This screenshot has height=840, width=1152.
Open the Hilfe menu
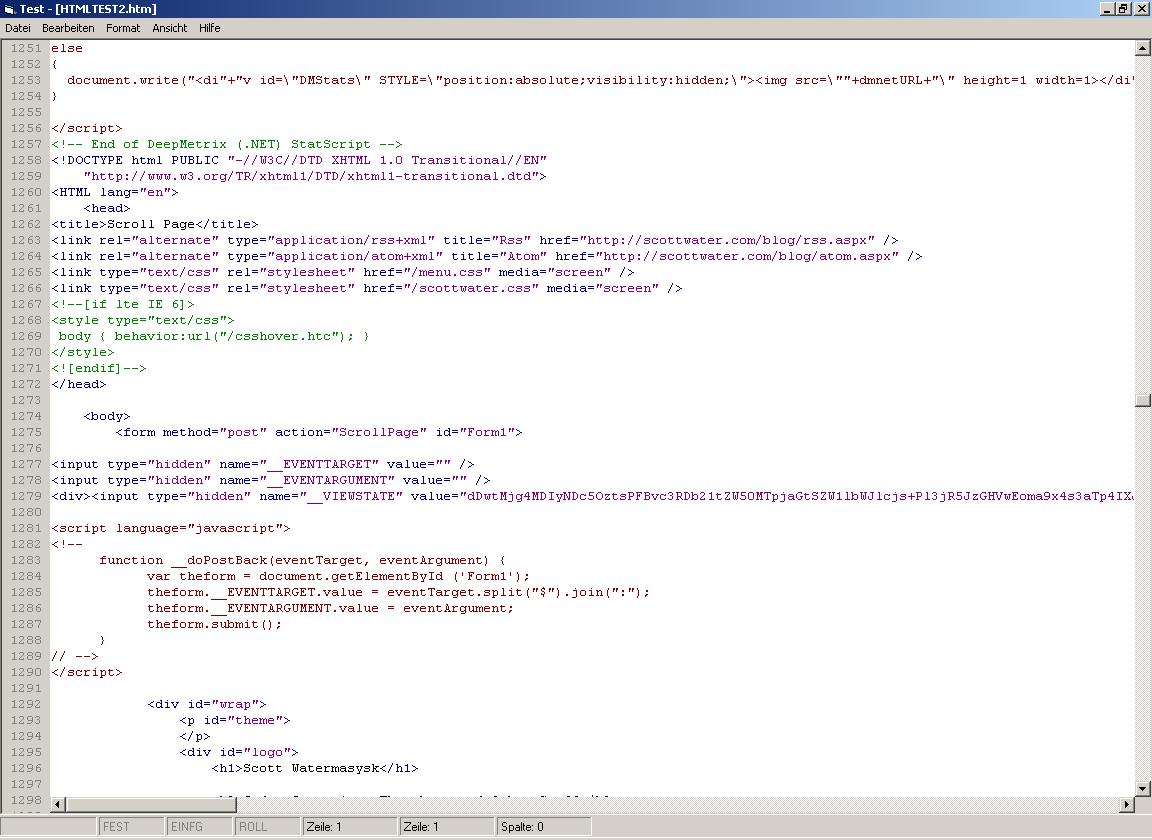[x=209, y=28]
